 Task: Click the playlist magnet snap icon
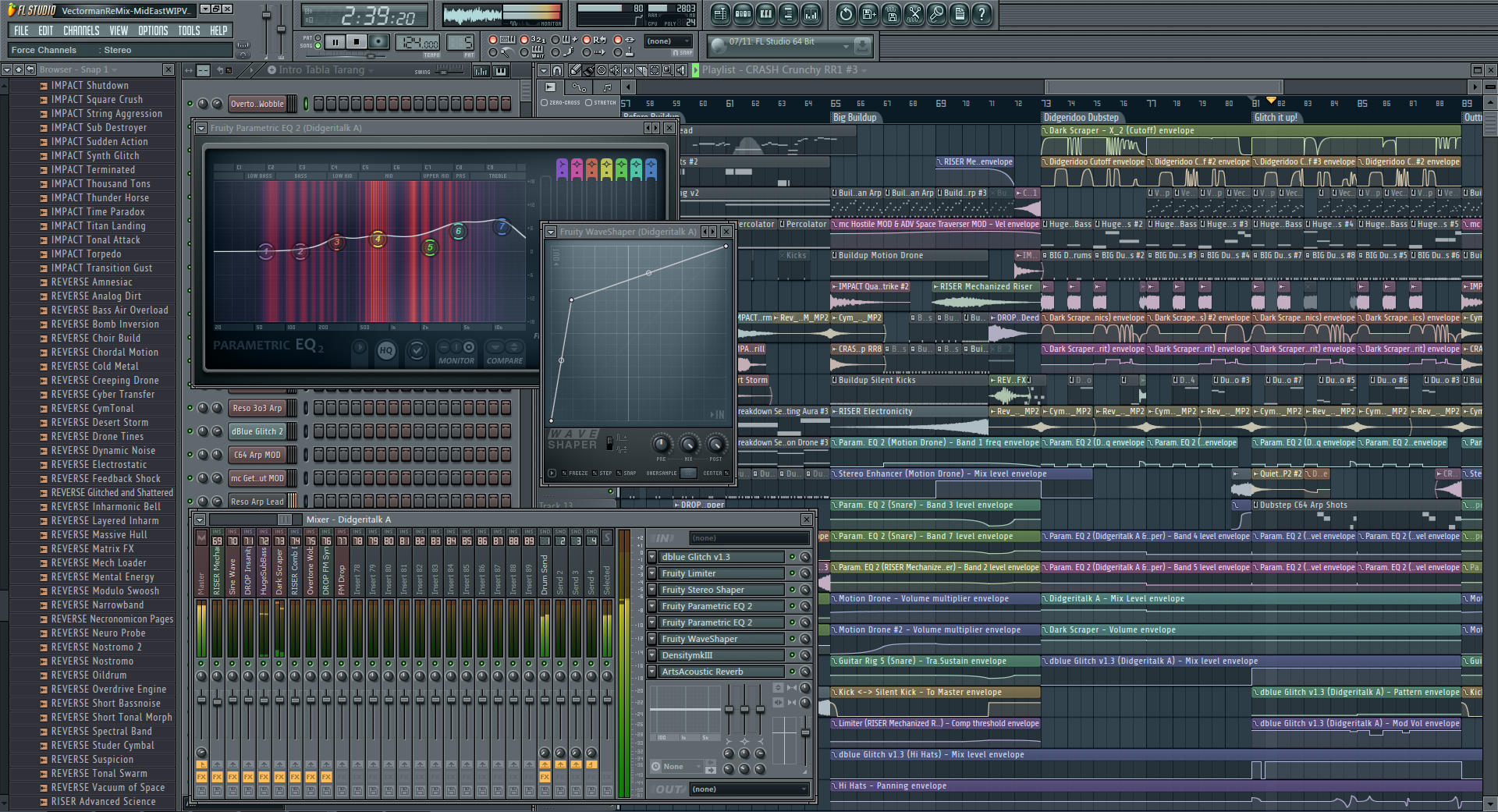[556, 70]
